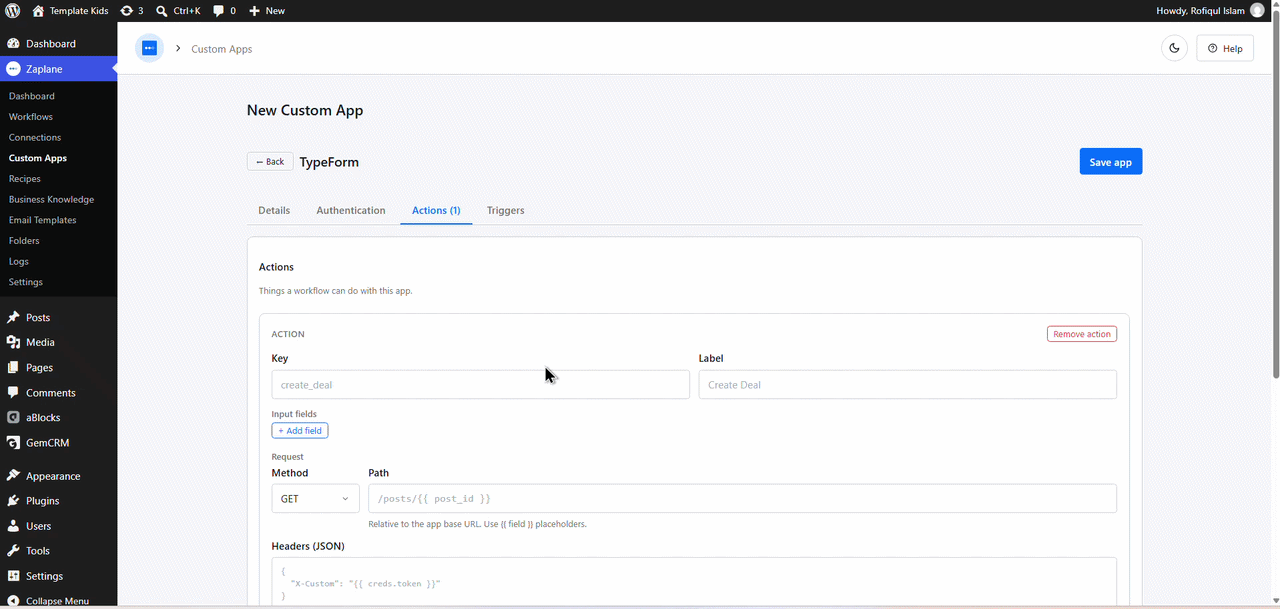
Task: Click the Tools wrench icon
Action: [x=13, y=551]
